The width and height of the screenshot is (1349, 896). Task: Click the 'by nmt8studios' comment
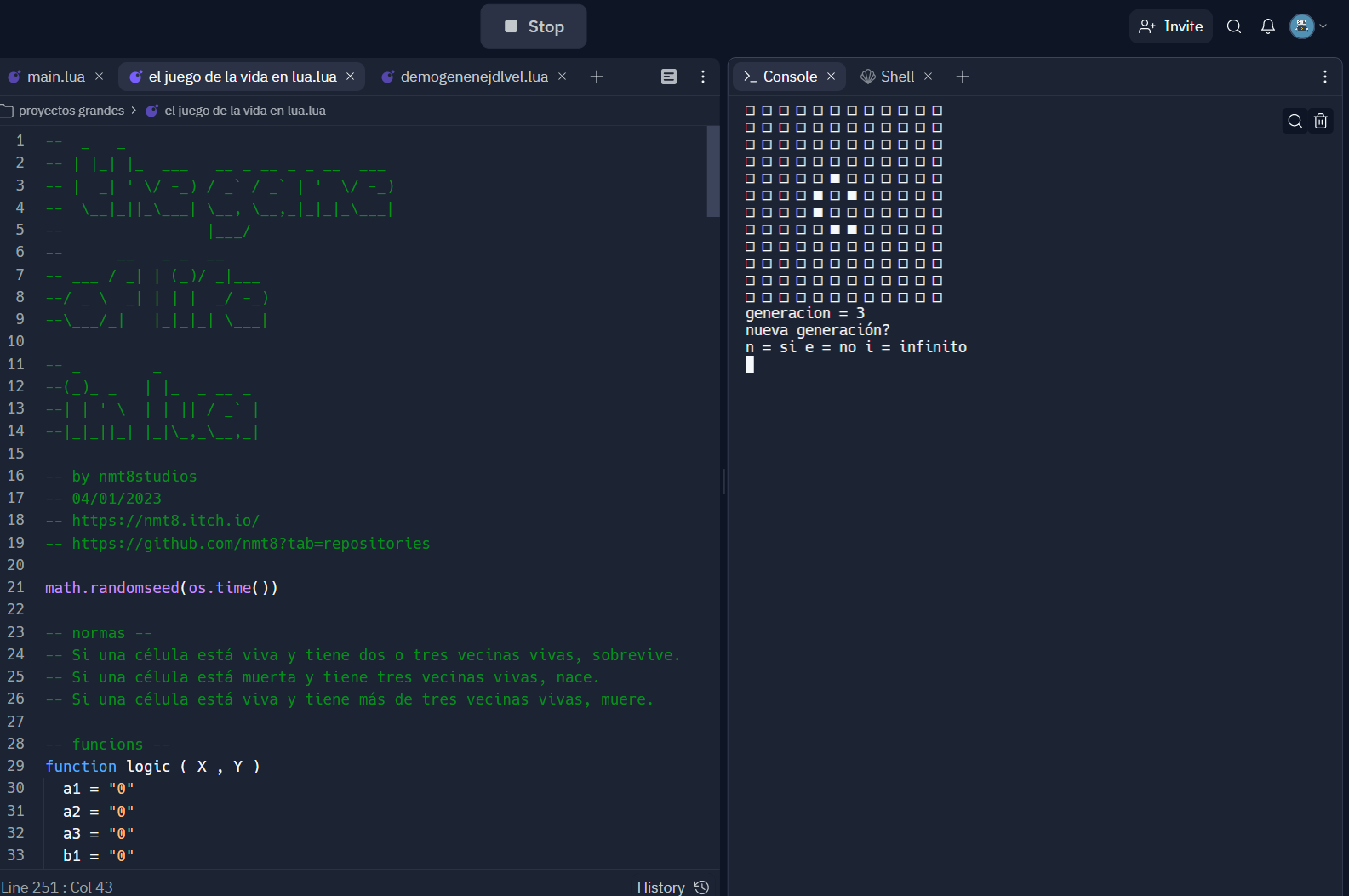[x=121, y=476]
